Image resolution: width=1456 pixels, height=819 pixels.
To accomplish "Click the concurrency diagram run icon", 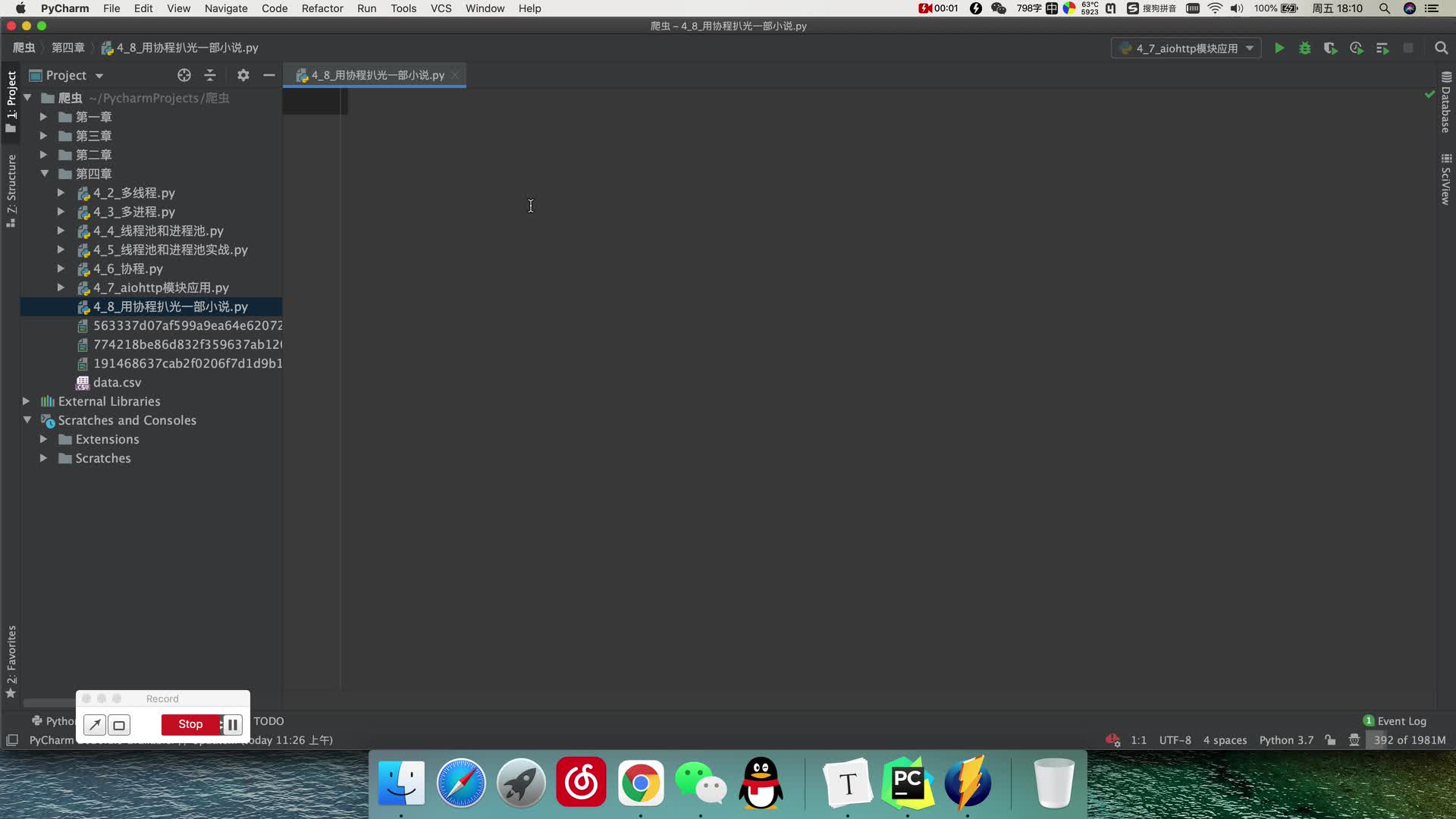I will [1382, 49].
